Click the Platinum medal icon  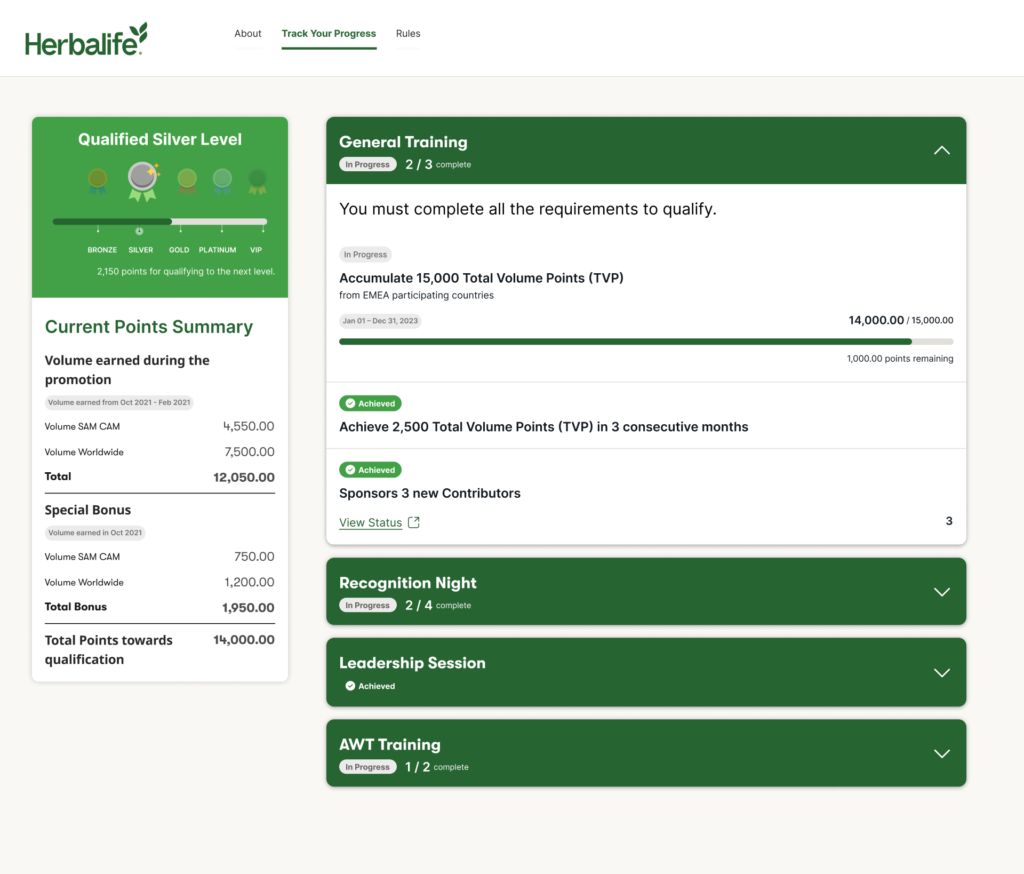[222, 181]
